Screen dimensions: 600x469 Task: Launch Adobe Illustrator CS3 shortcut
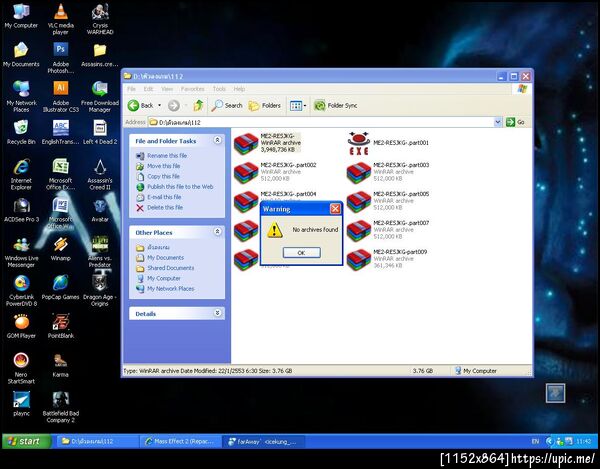60,96
